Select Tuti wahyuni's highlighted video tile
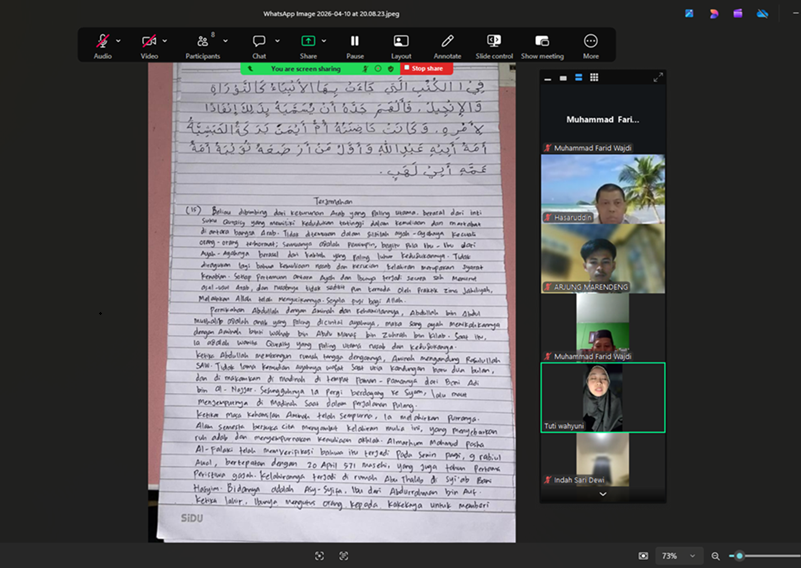Screen dimensions: 801x568 (x=603, y=397)
